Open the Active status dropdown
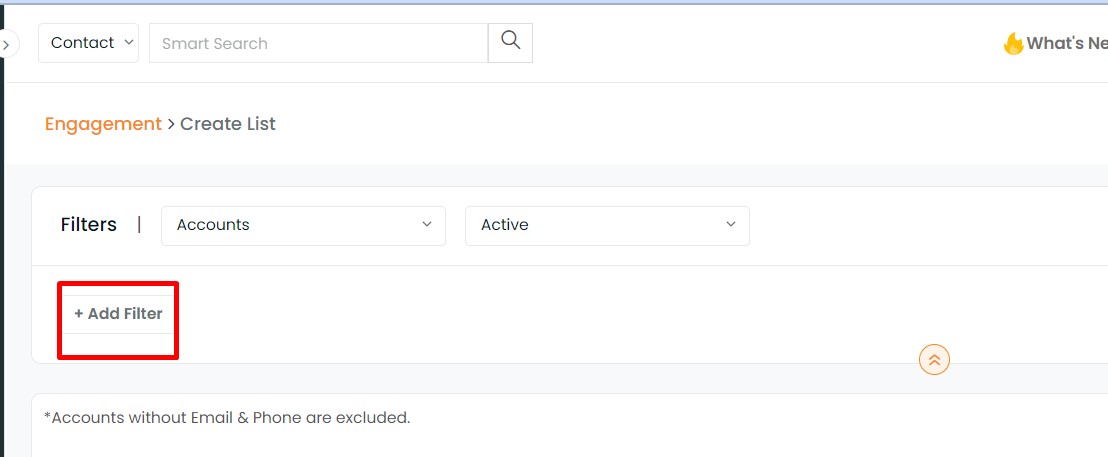 point(607,225)
